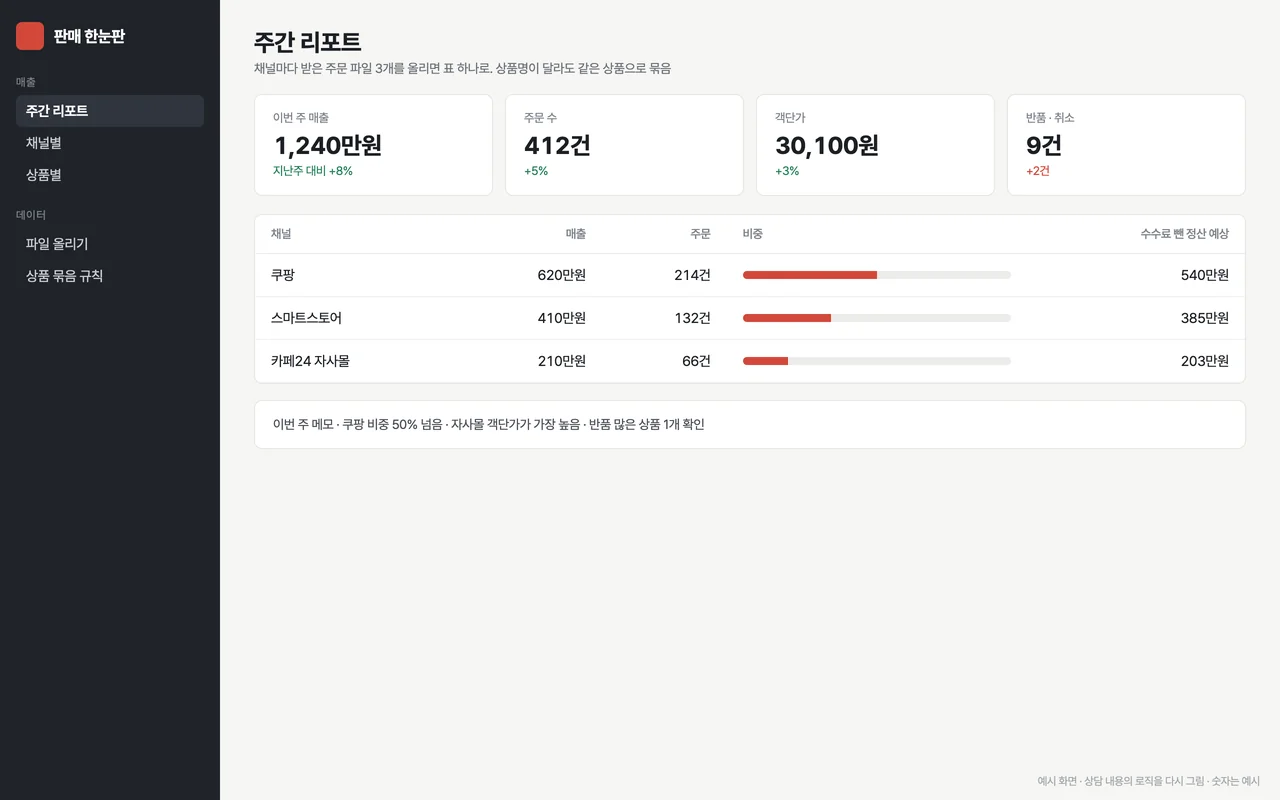Click the 판매 한눈판 app title
Viewport: 1280px width, 800px height.
(89, 37)
